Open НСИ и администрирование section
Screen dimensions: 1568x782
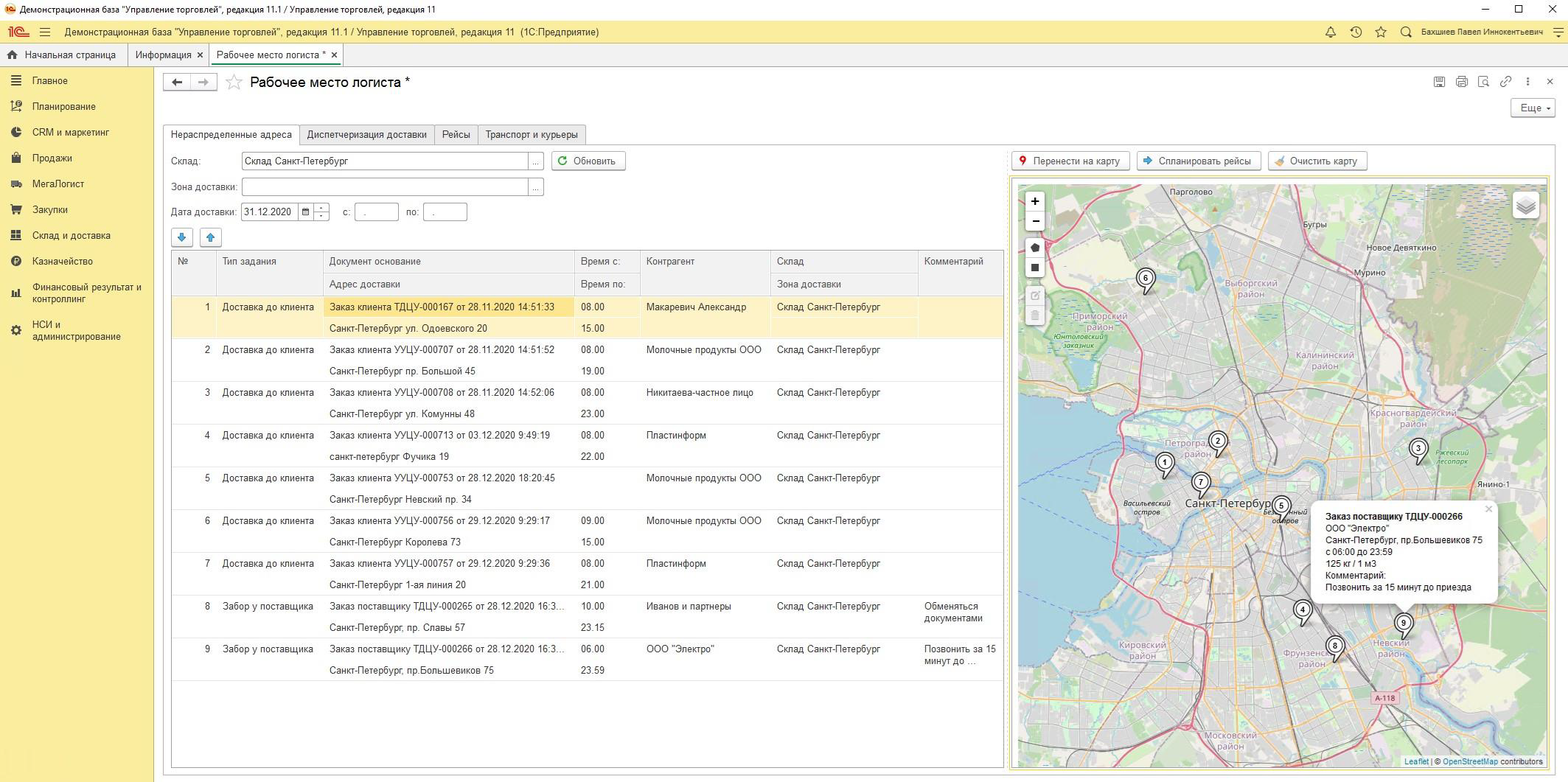click(76, 331)
